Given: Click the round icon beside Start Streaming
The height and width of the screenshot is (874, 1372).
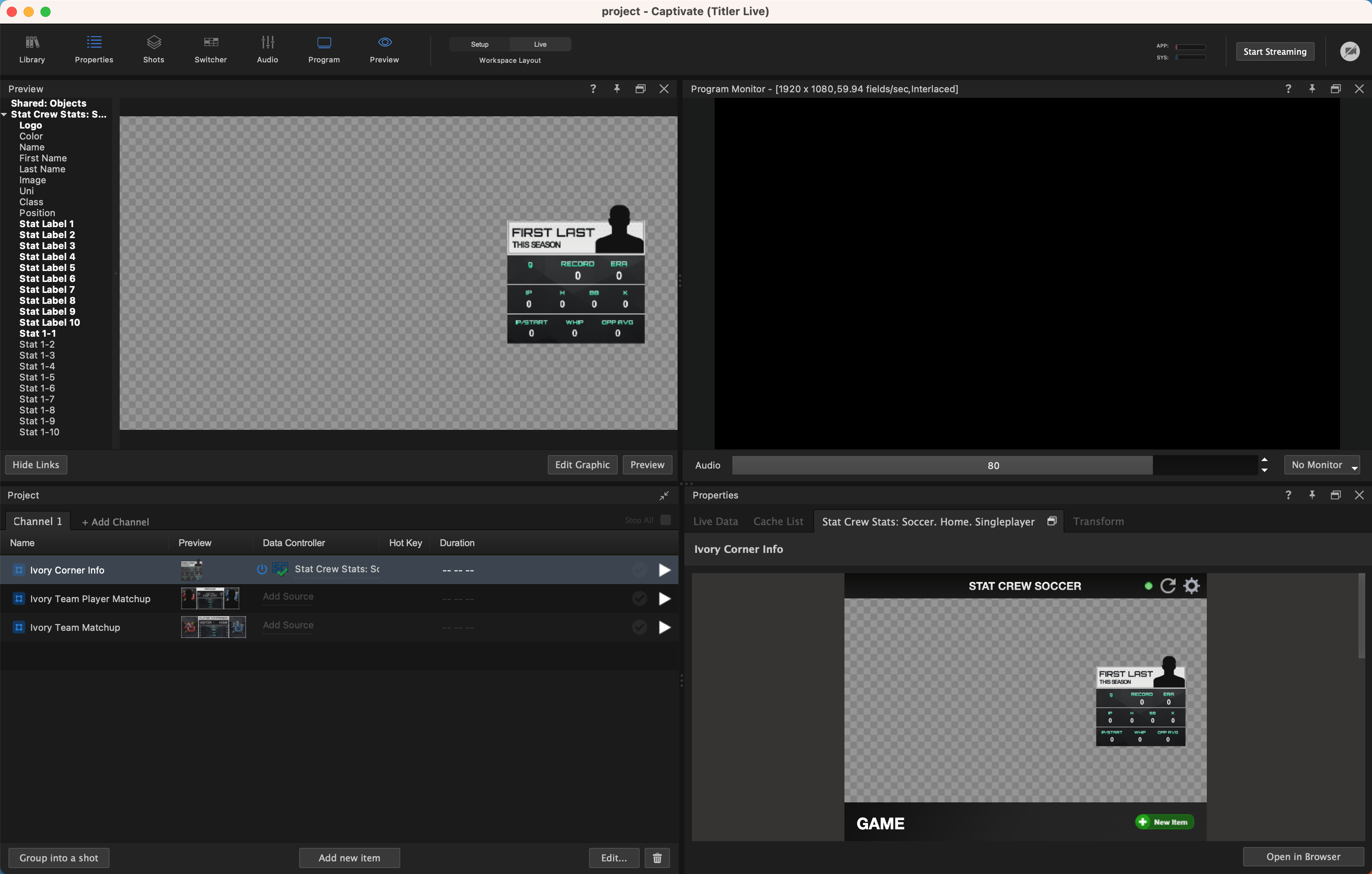Looking at the screenshot, I should click(x=1350, y=51).
